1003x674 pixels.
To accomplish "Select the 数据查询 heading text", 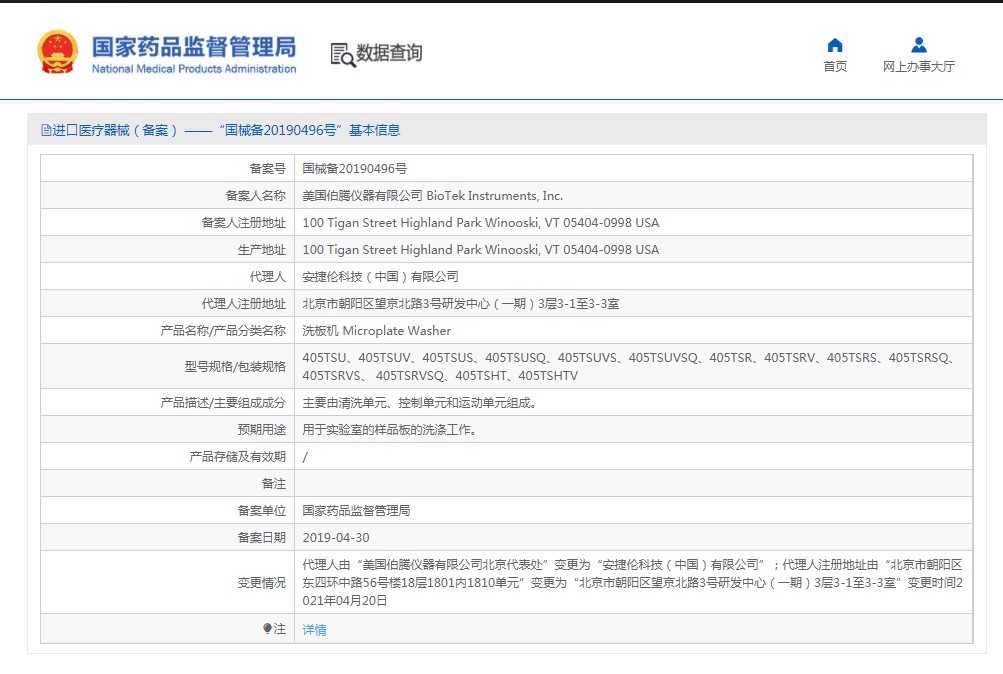I will [x=389, y=53].
